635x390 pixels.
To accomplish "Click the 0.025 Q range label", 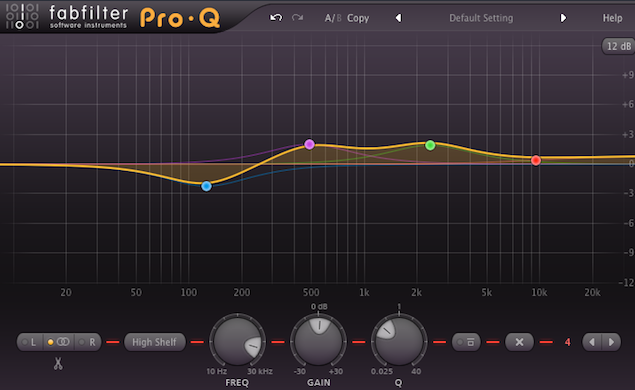I will click(382, 371).
